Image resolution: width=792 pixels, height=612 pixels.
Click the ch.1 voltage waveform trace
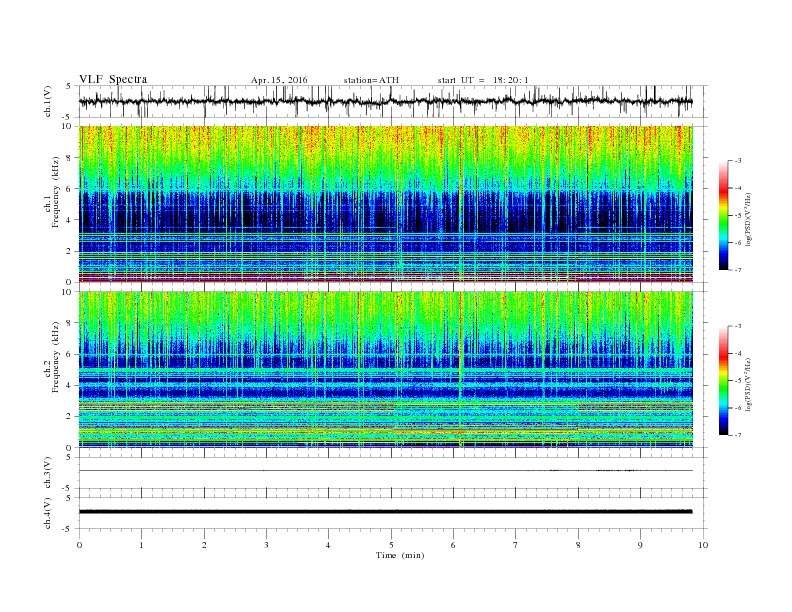click(x=385, y=101)
